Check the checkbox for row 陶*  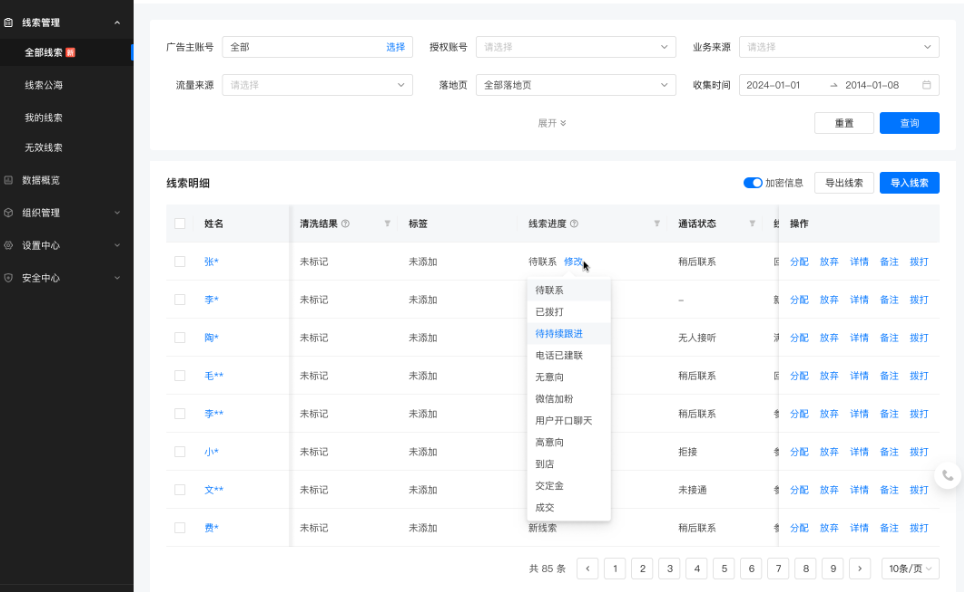pyautogui.click(x=180, y=338)
